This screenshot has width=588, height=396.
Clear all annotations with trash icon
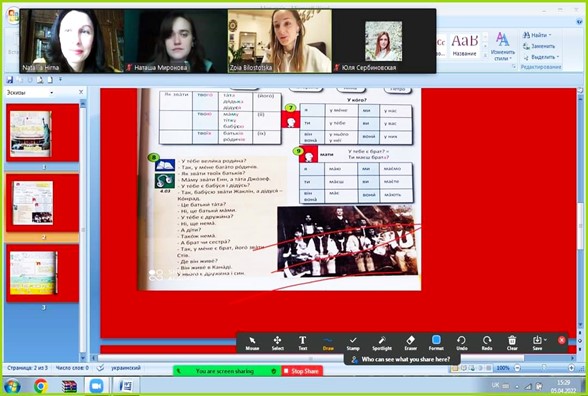pos(512,343)
